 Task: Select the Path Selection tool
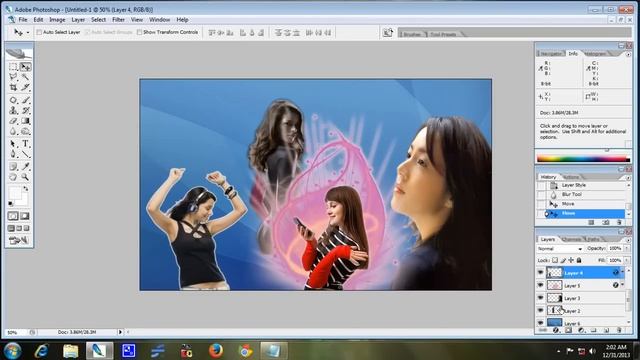13,144
